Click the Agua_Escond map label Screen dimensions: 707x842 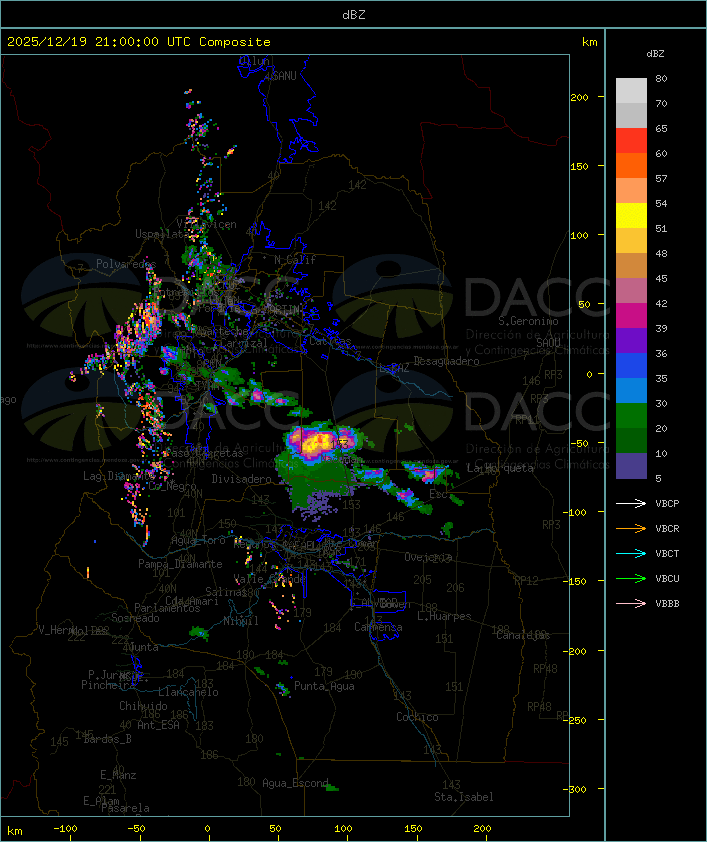(295, 783)
